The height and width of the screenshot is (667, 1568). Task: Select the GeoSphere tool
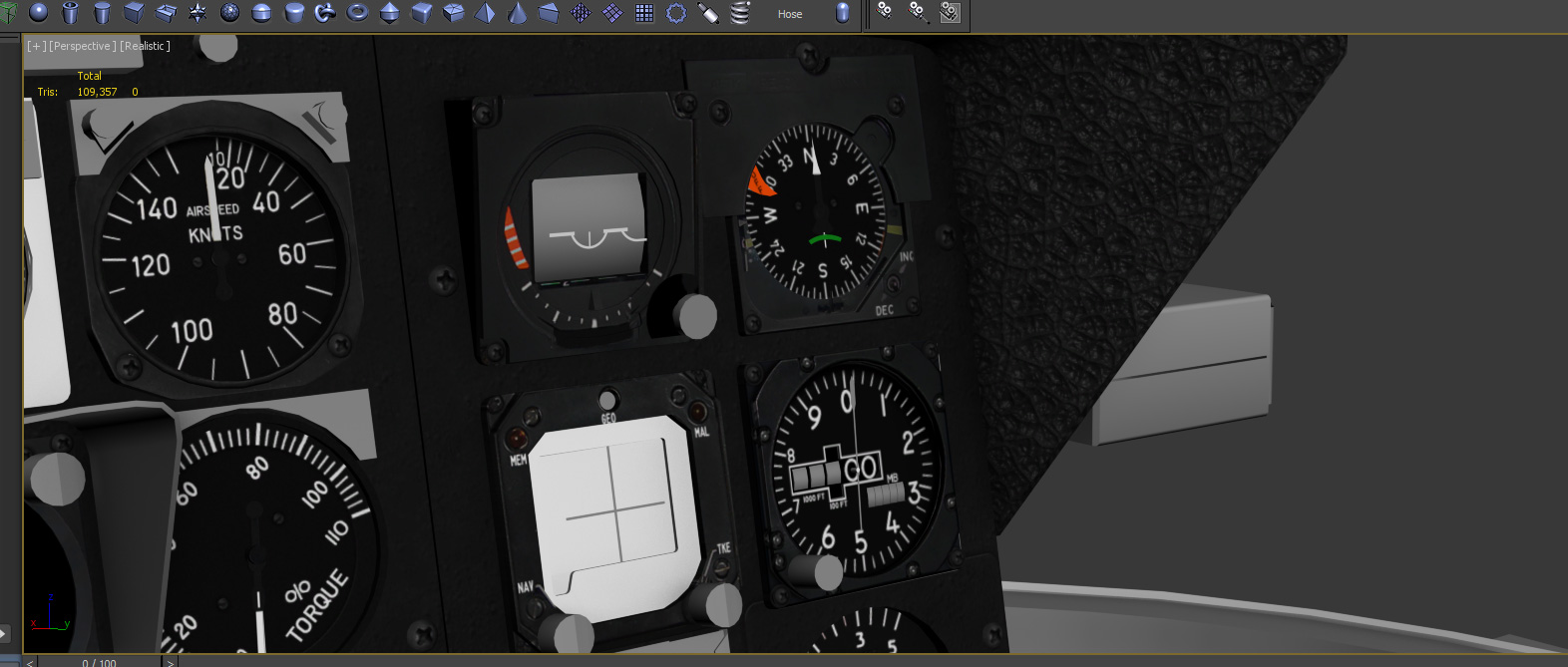[x=229, y=13]
